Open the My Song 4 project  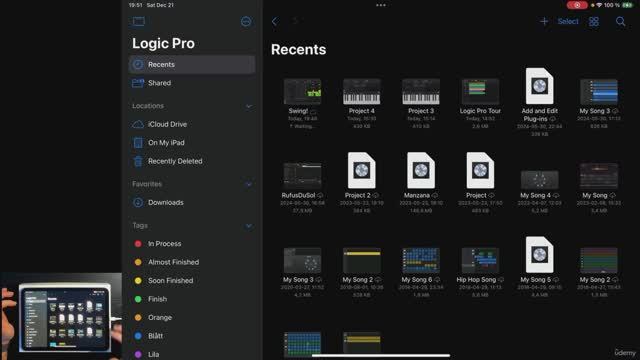[540, 179]
